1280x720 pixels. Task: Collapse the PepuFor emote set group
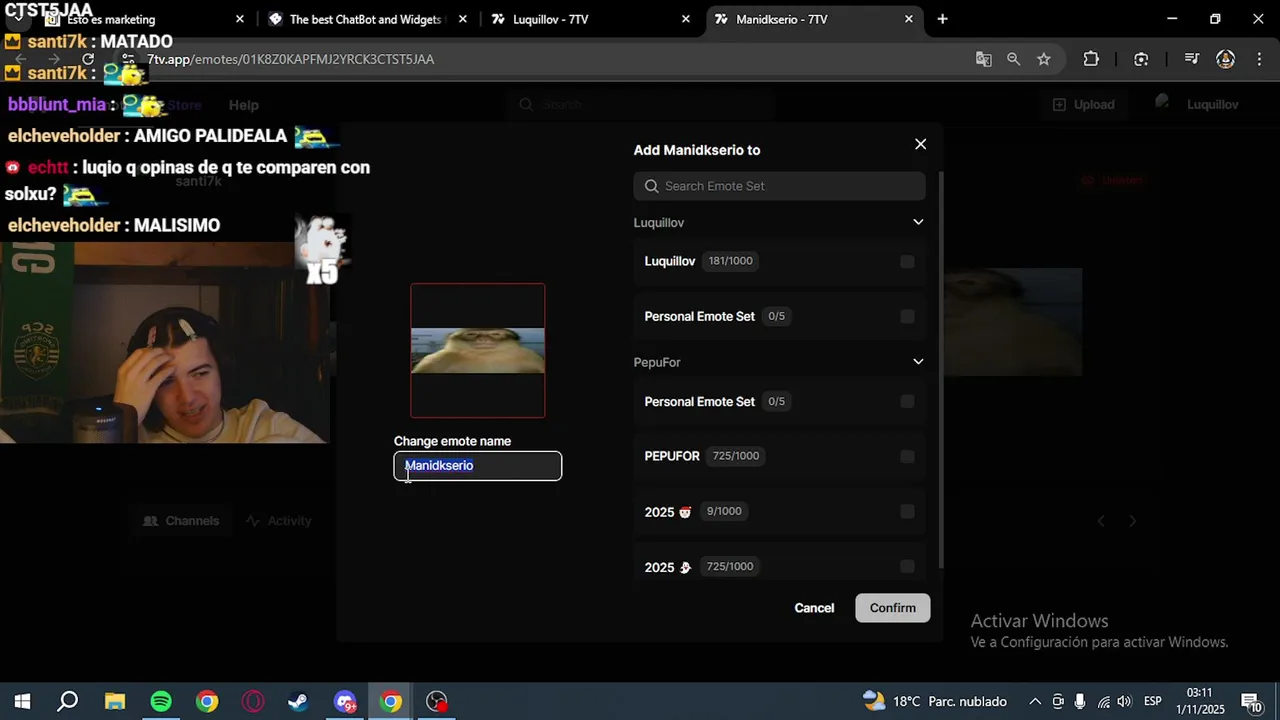point(918,362)
